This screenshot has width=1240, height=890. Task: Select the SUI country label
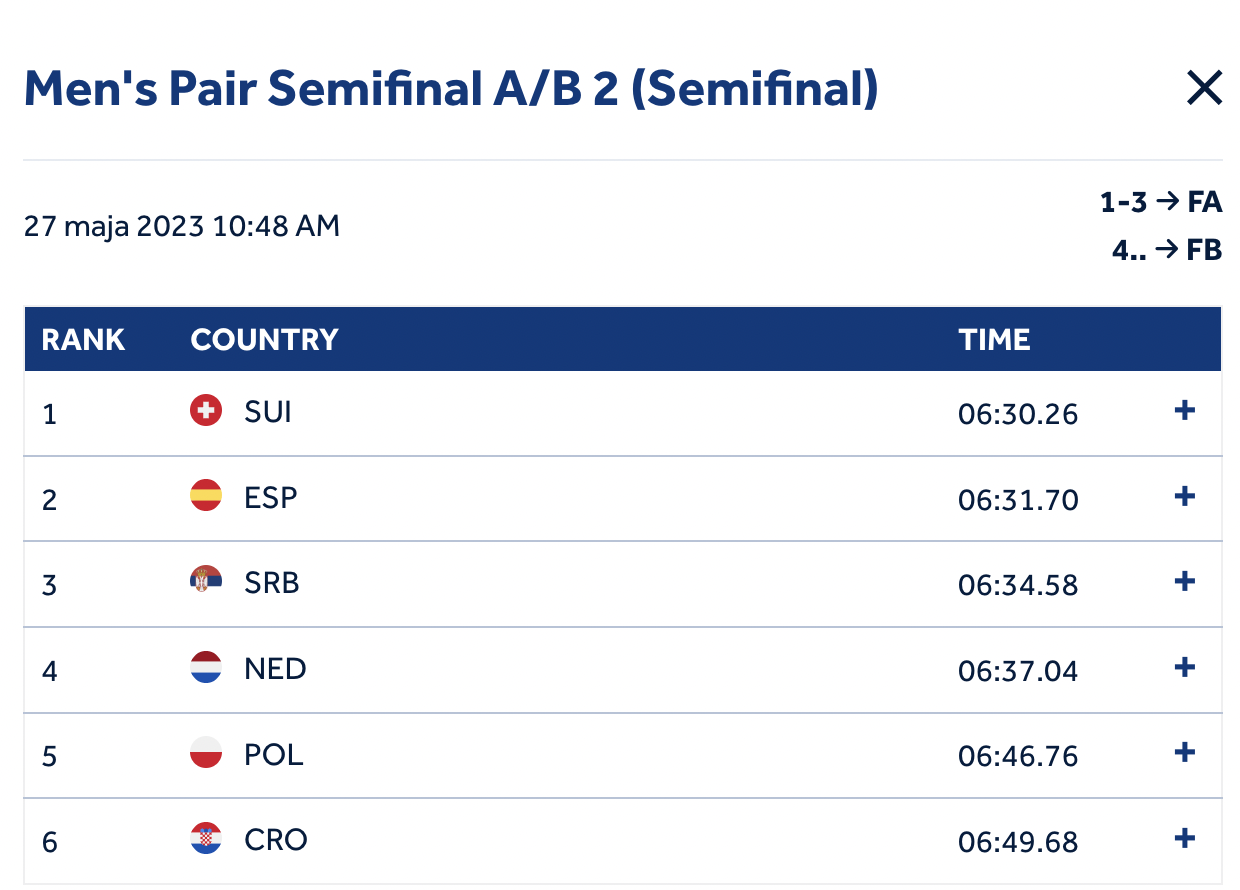click(x=268, y=411)
